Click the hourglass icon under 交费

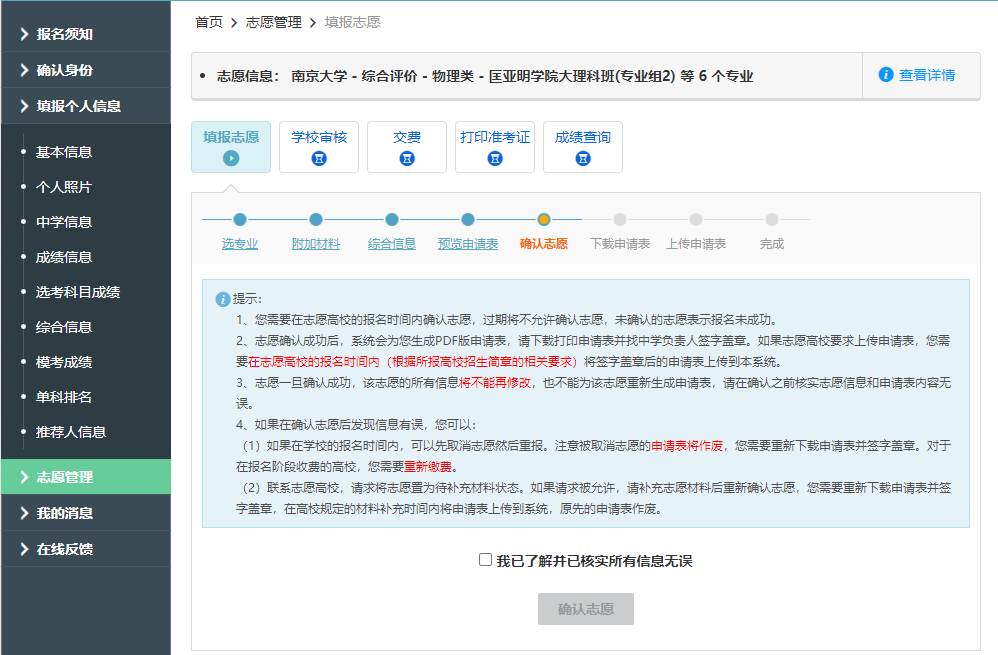(x=407, y=158)
